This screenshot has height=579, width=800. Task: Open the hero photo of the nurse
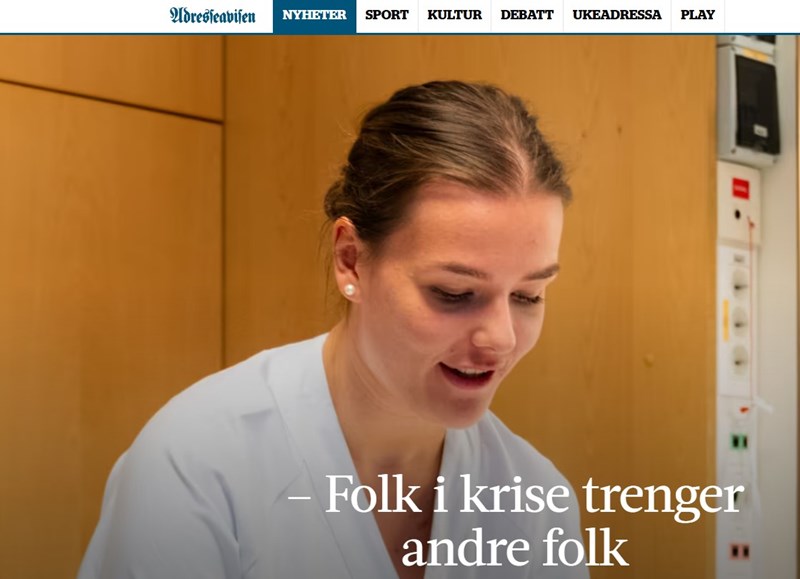(400, 307)
